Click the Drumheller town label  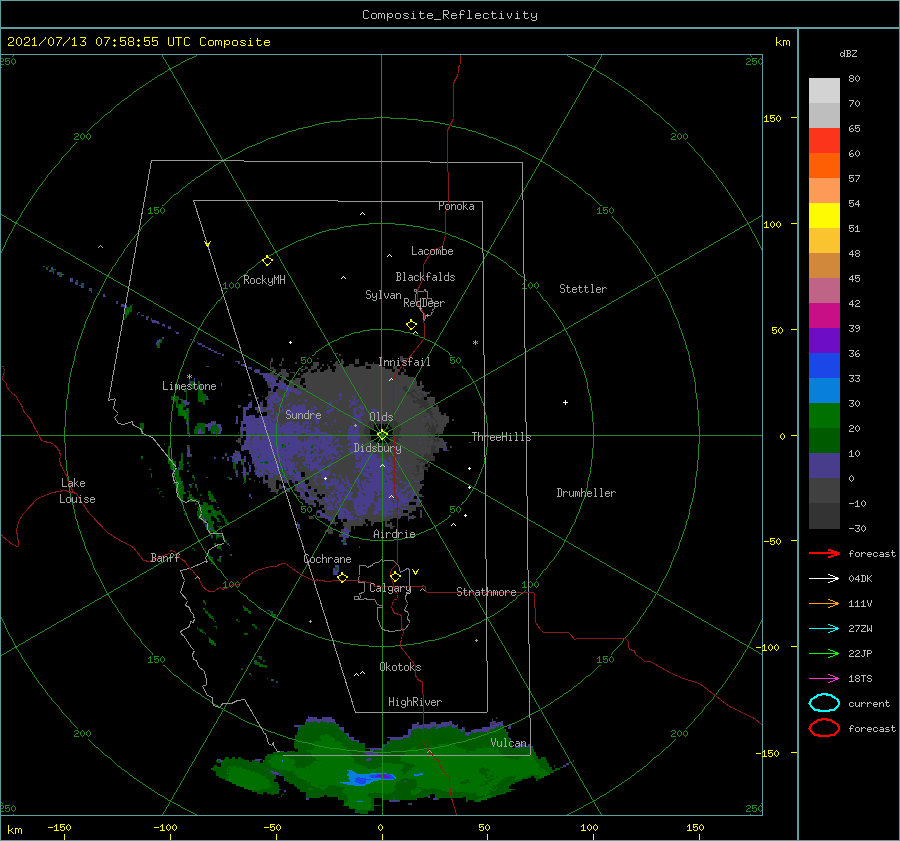pyautogui.click(x=586, y=493)
